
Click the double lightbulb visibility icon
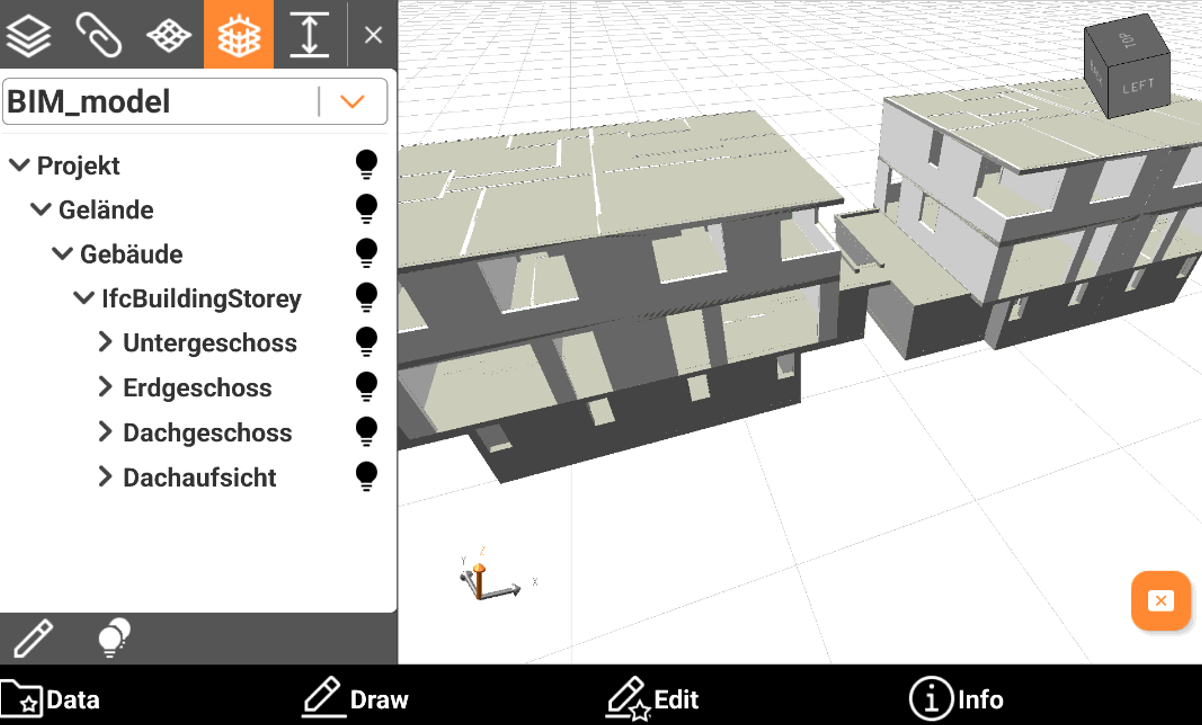pyautogui.click(x=114, y=638)
